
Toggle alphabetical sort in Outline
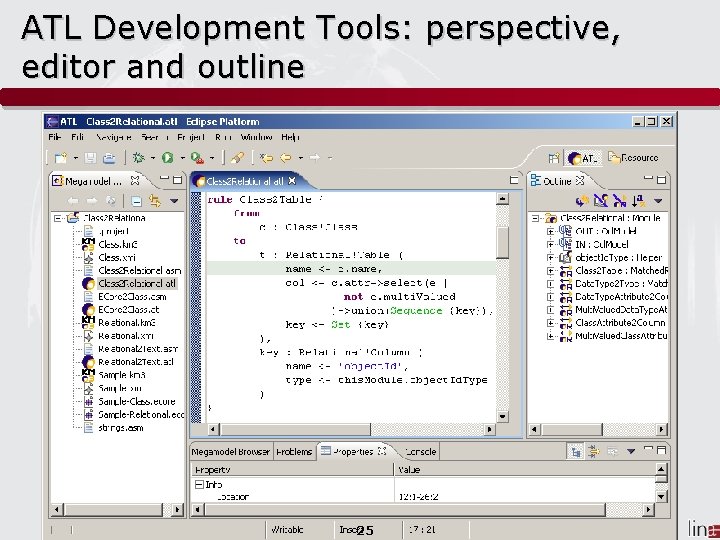[x=638, y=201]
